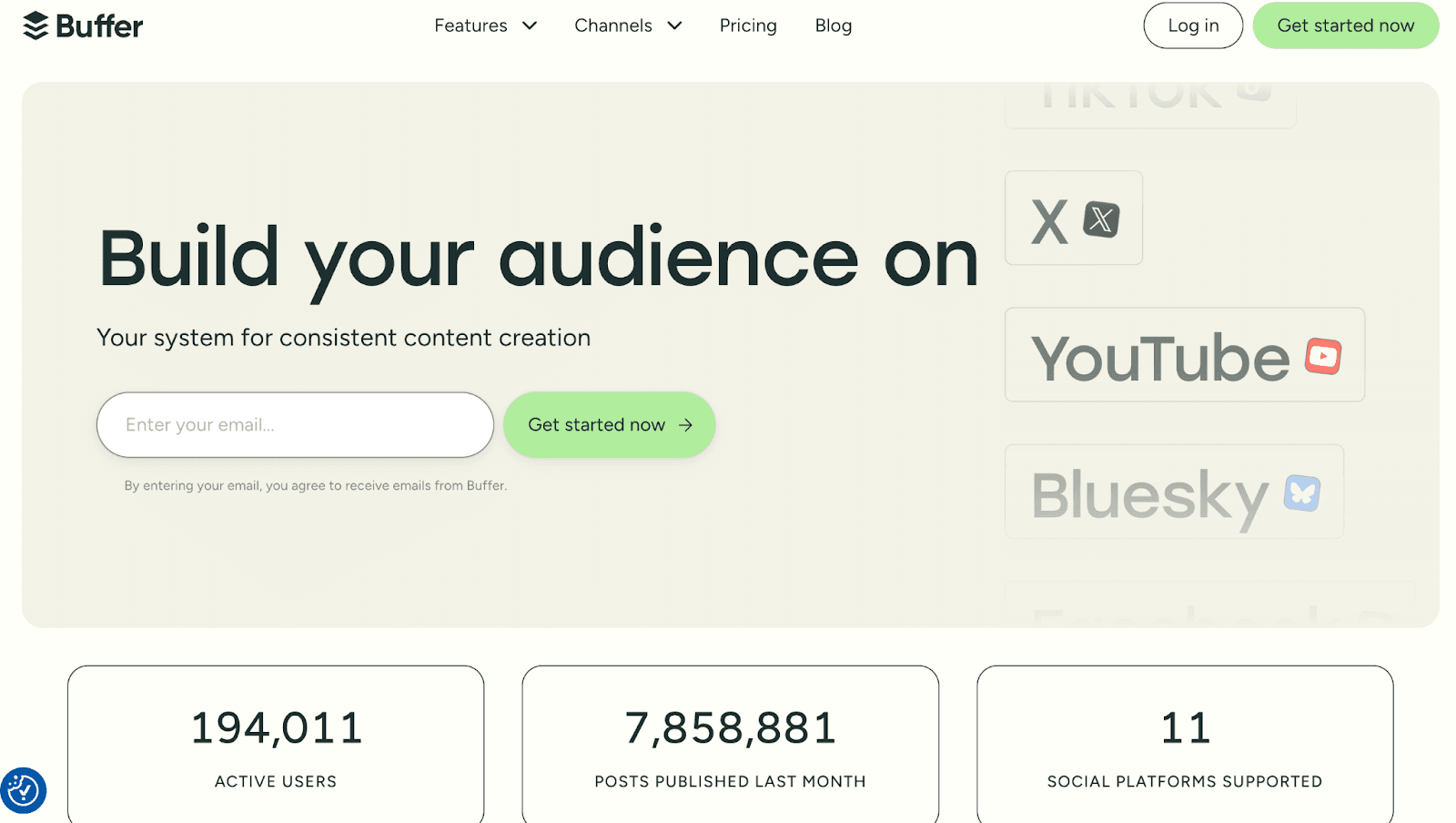1456x823 pixels.
Task: Click the 7,858,881 posts published figure
Action: point(731,728)
